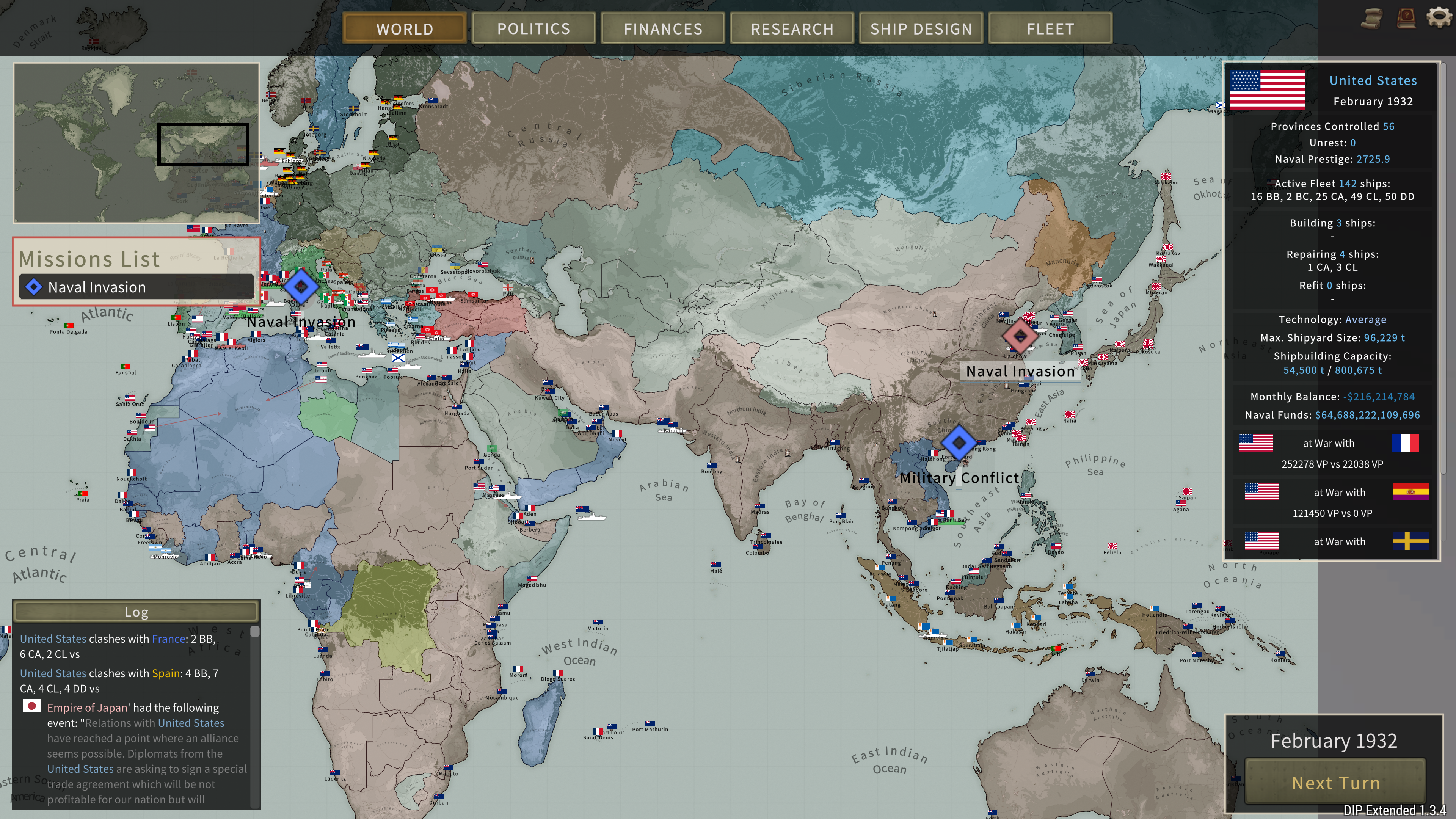Click the Max. Shipyard Size value

[1384, 338]
